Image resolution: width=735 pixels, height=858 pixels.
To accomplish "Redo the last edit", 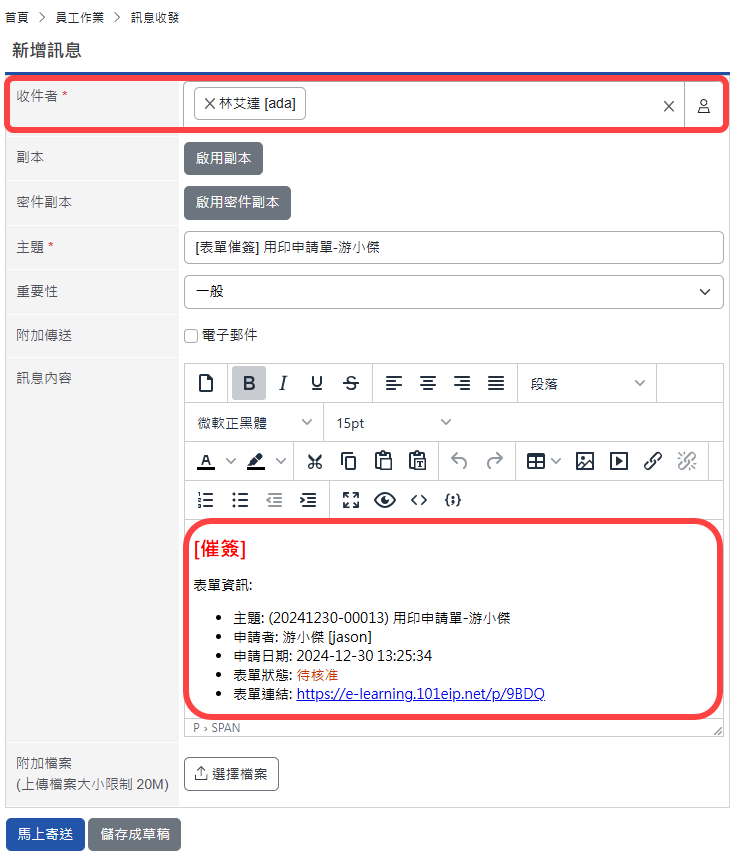I will pyautogui.click(x=494, y=461).
